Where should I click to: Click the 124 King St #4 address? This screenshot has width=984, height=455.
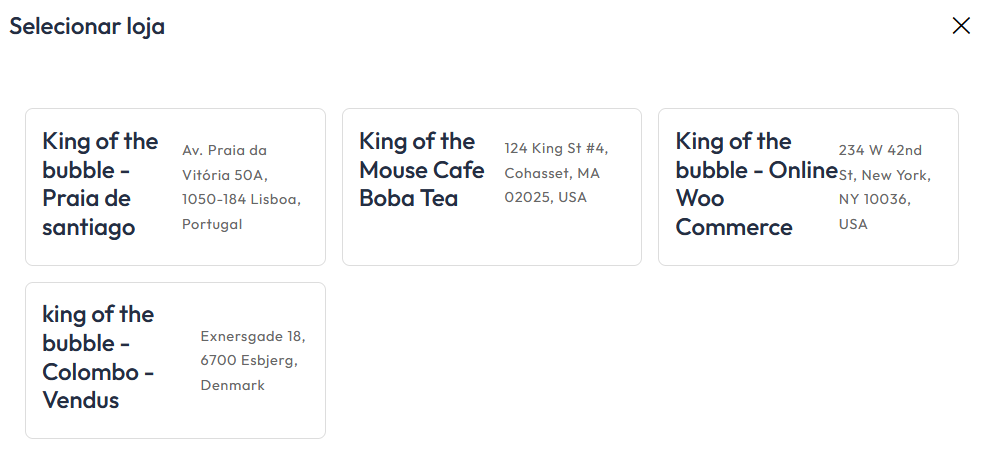(555, 148)
